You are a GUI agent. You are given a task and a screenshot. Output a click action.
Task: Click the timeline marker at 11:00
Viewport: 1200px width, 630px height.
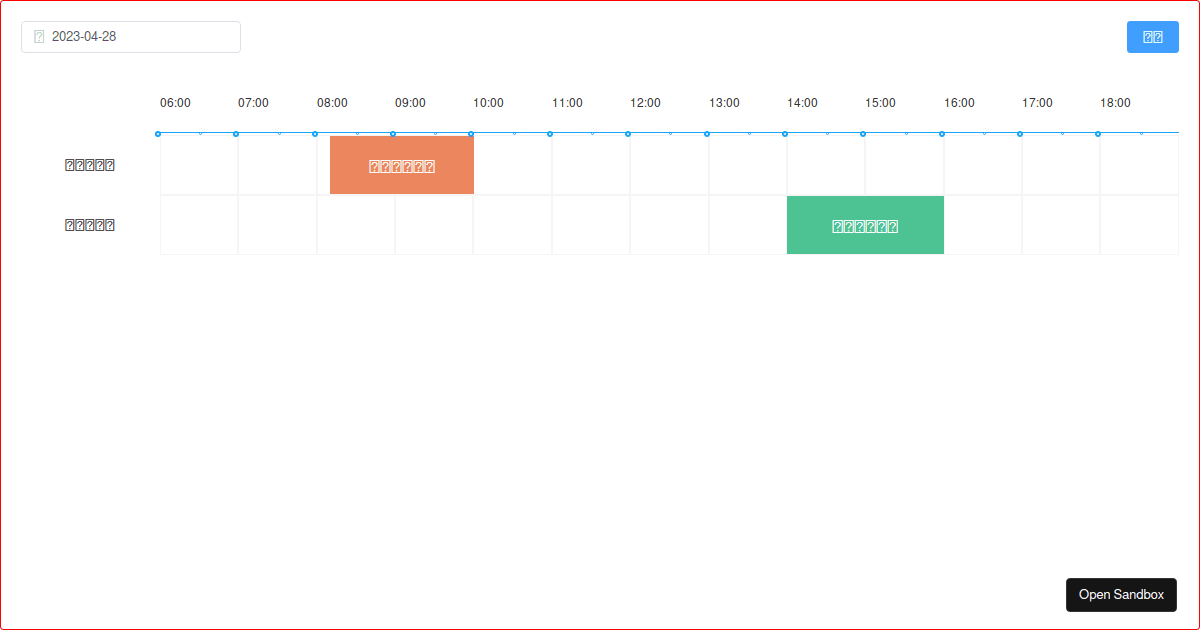(x=551, y=132)
